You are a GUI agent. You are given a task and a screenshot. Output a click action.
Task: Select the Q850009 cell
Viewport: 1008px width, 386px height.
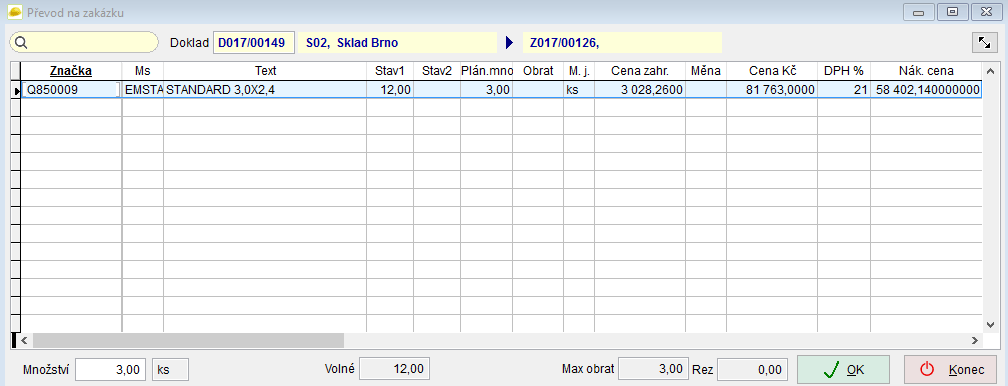click(71, 90)
